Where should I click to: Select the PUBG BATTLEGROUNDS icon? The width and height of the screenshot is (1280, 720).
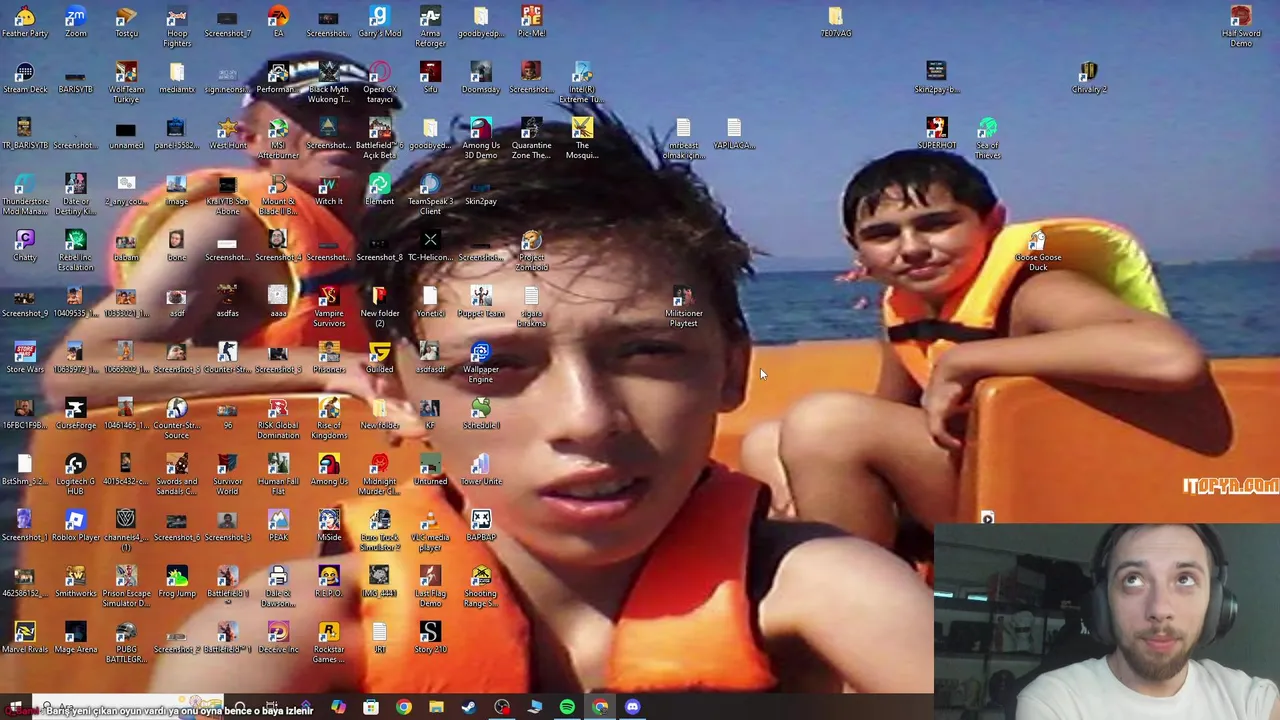click(126, 643)
